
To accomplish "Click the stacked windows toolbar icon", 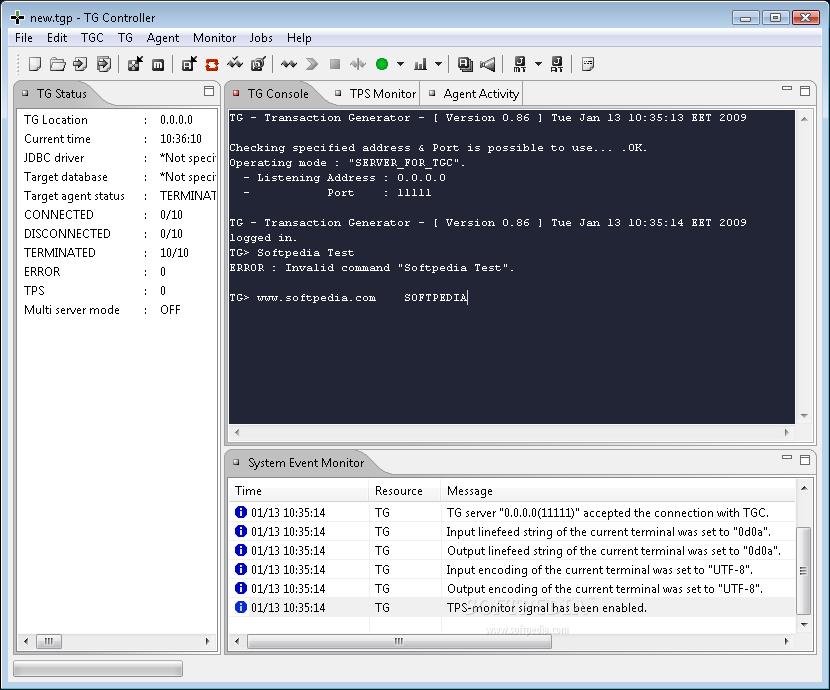I will [x=465, y=65].
